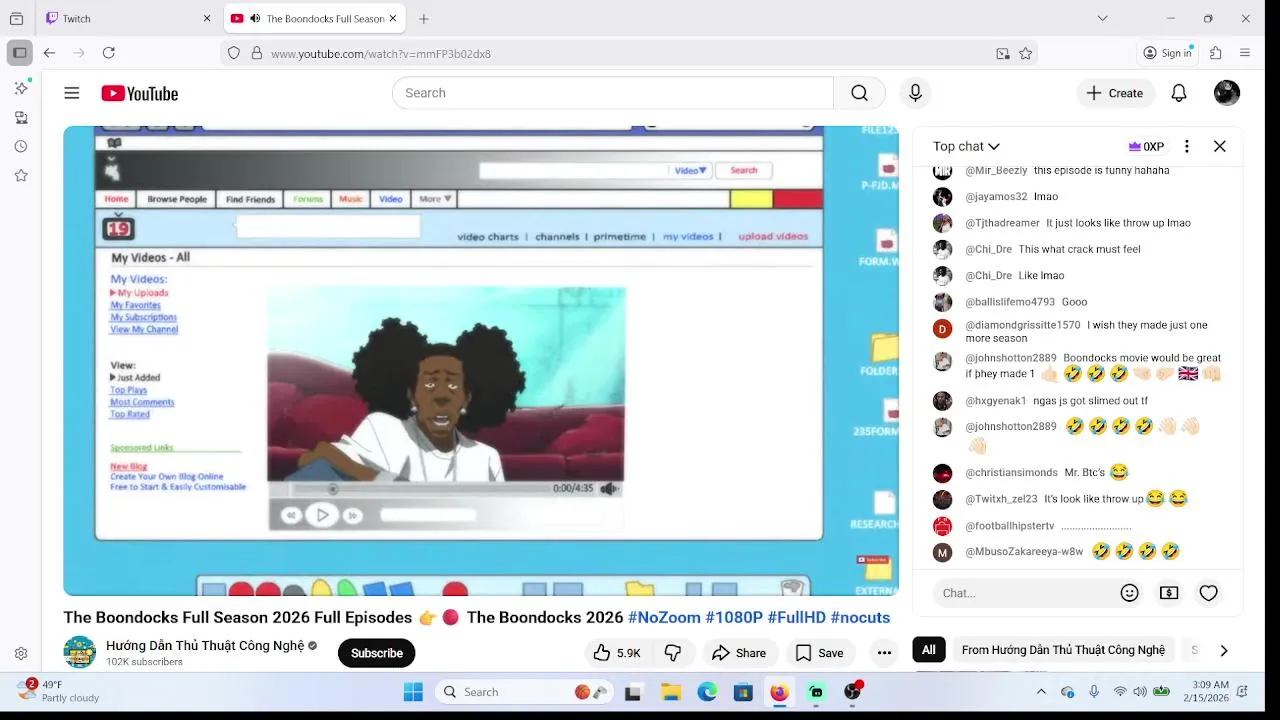This screenshot has width=1280, height=720.
Task: Open the 0XP channel points indicator
Action: pyautogui.click(x=1146, y=146)
